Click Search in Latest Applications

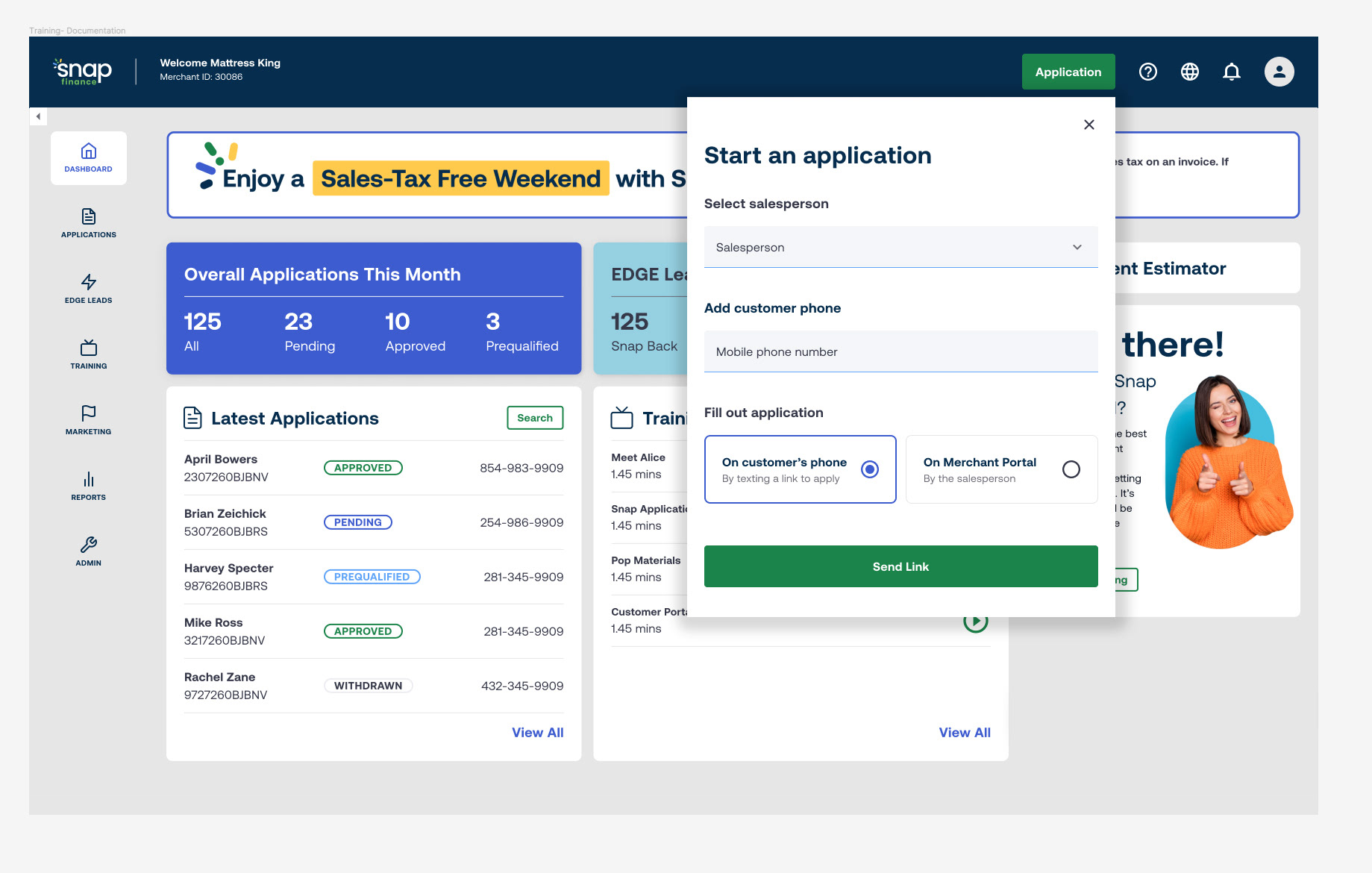(535, 418)
